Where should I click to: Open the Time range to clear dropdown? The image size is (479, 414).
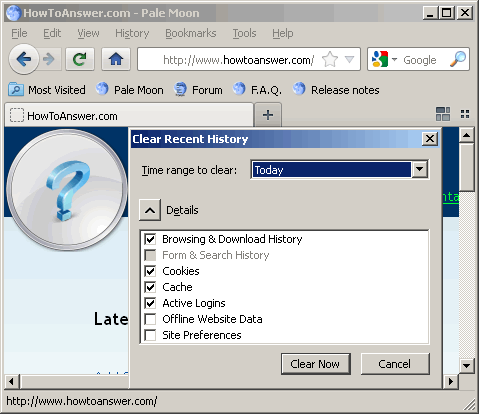(x=340, y=170)
